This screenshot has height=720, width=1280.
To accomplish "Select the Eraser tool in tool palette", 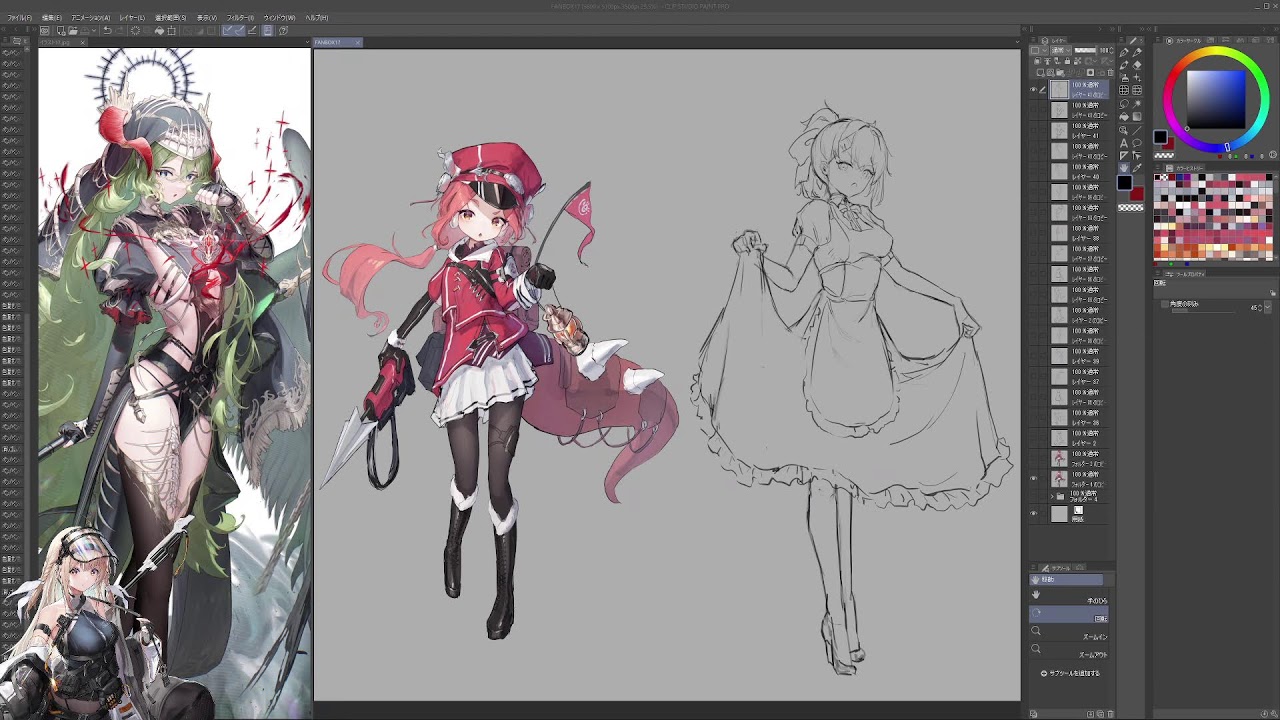I will (1137, 65).
